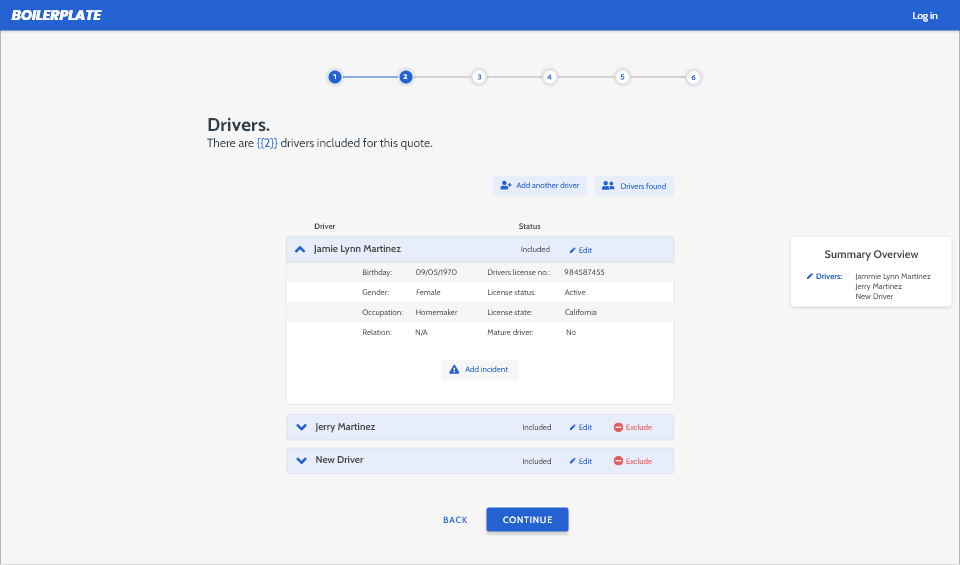This screenshot has width=960, height=565.
Task: Open step 6 in the progress stepper
Action: pyautogui.click(x=693, y=77)
